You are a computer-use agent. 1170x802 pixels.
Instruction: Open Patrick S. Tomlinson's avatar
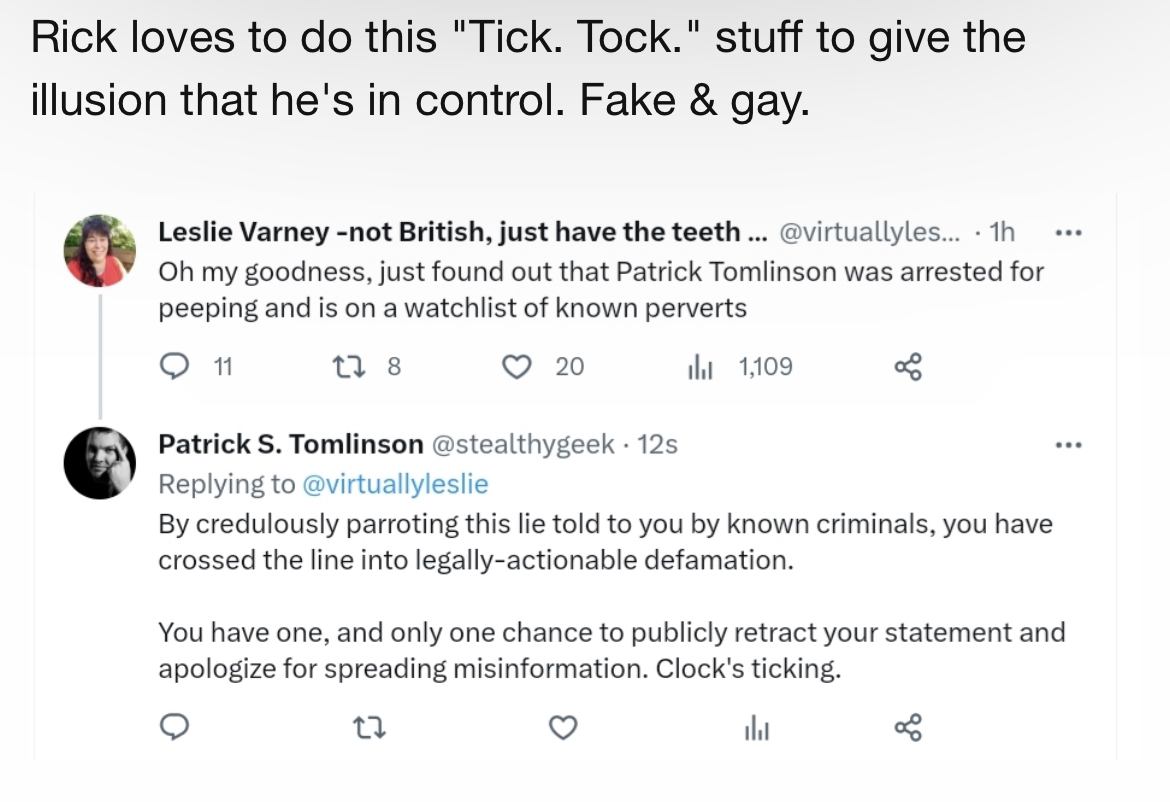[x=100, y=463]
